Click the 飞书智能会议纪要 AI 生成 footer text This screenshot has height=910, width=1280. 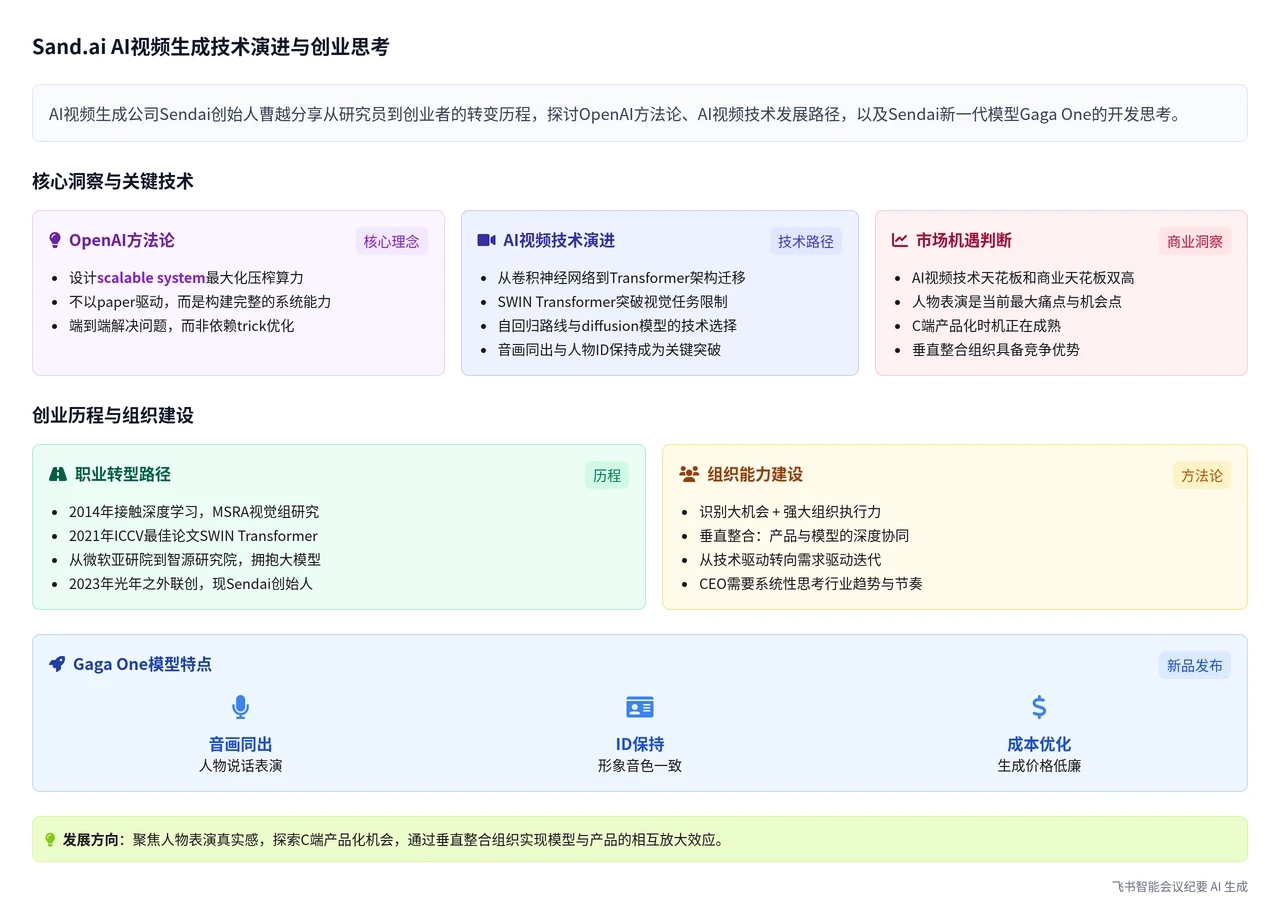[x=1179, y=886]
